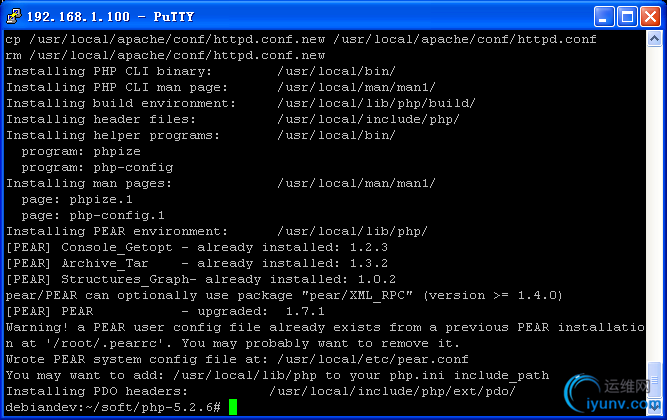Maximize the PuTTY window

point(627,17)
